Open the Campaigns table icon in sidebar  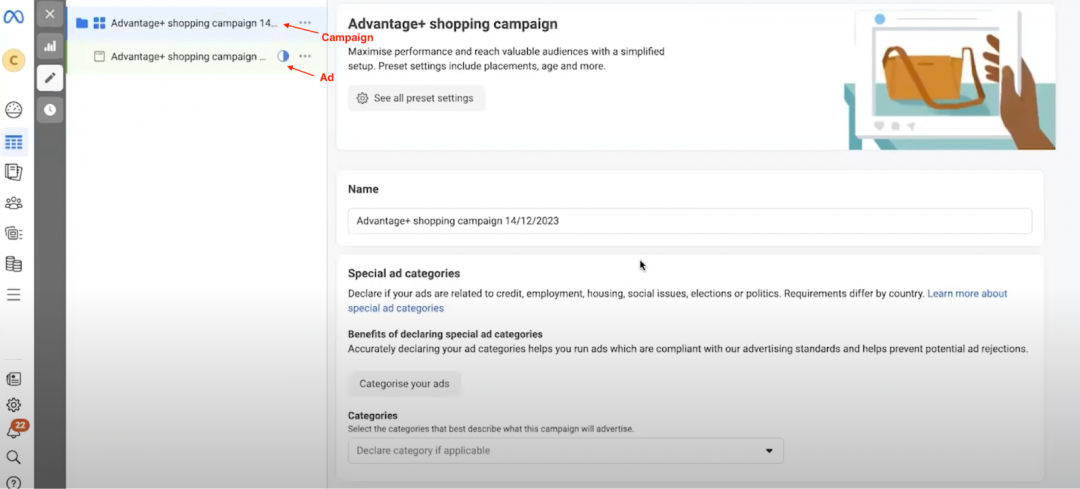tap(14, 143)
